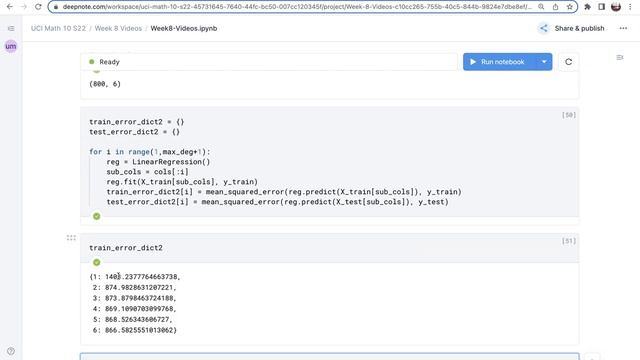This screenshot has height=360, width=640.
Task: Go forward in browser history
Action: coord(24,7)
